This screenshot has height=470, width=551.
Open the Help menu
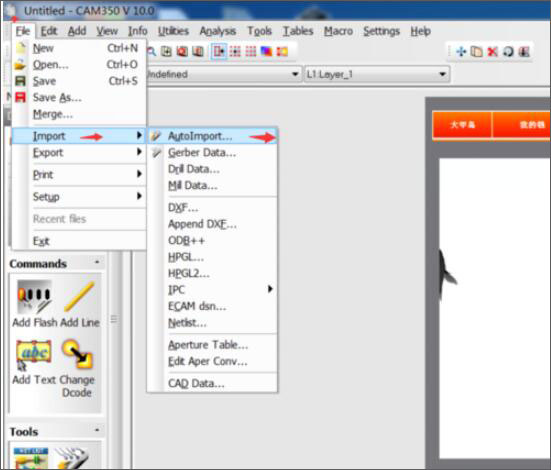point(421,31)
